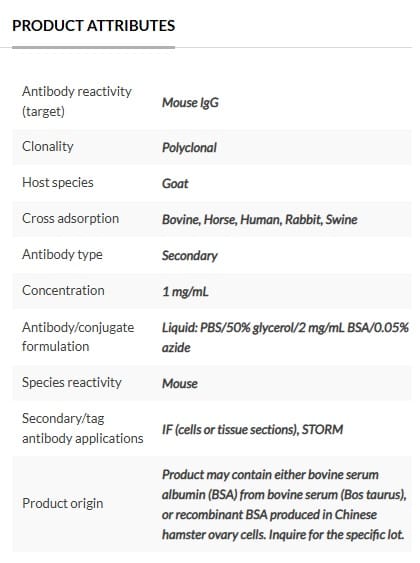Click the Host species label
Viewport: 420px width, 563px height.
(x=57, y=182)
